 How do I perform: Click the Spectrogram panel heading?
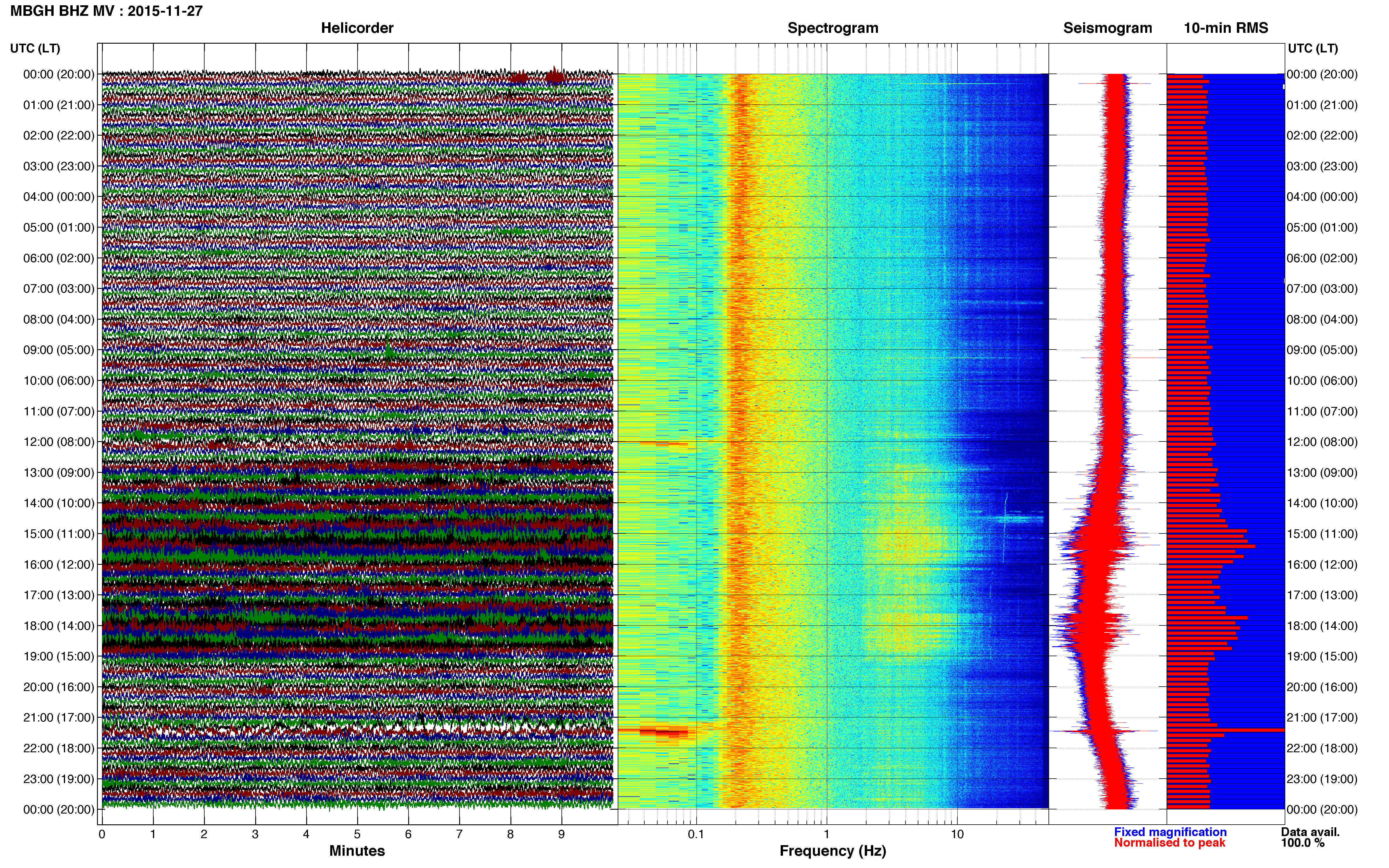[833, 28]
